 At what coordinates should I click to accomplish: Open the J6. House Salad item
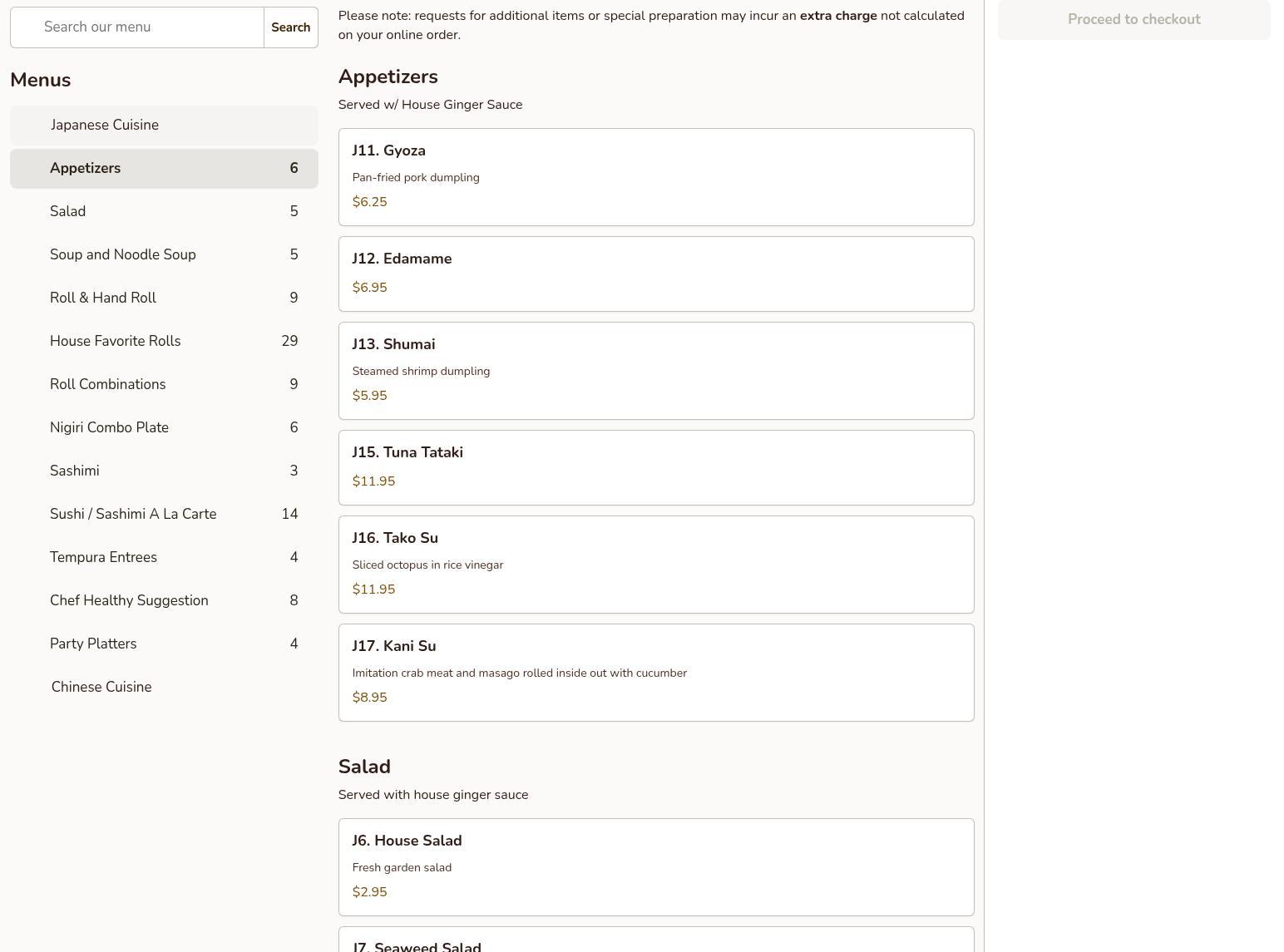click(x=655, y=866)
